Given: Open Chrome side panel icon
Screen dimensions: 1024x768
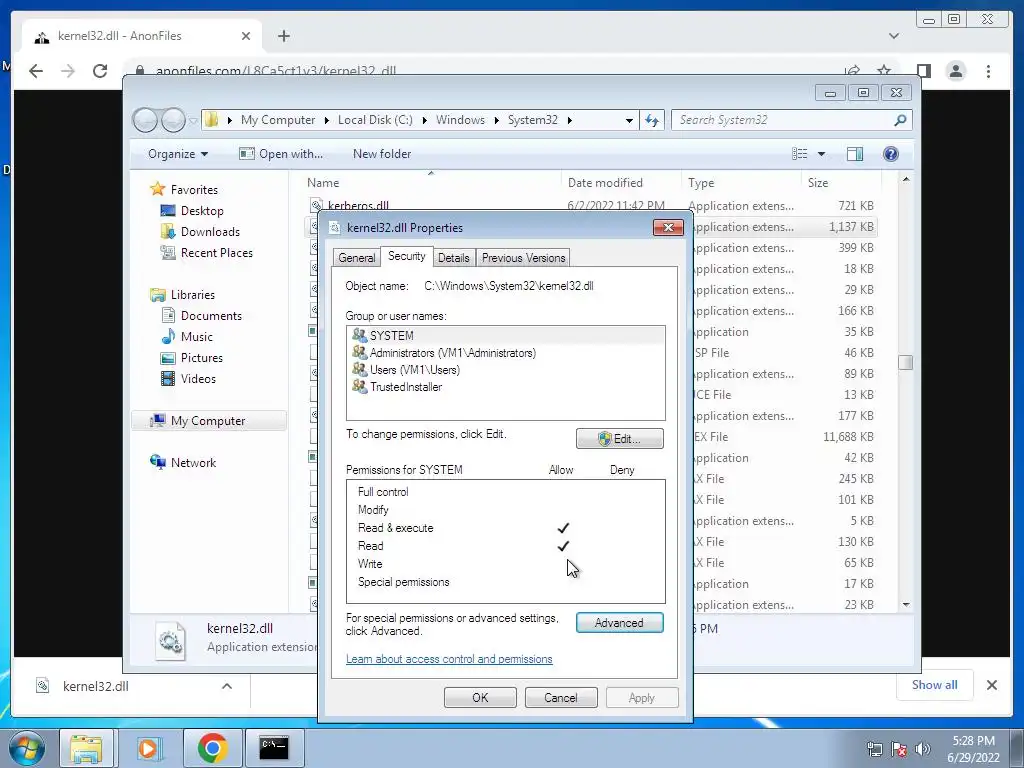Looking at the screenshot, I should click(x=923, y=71).
